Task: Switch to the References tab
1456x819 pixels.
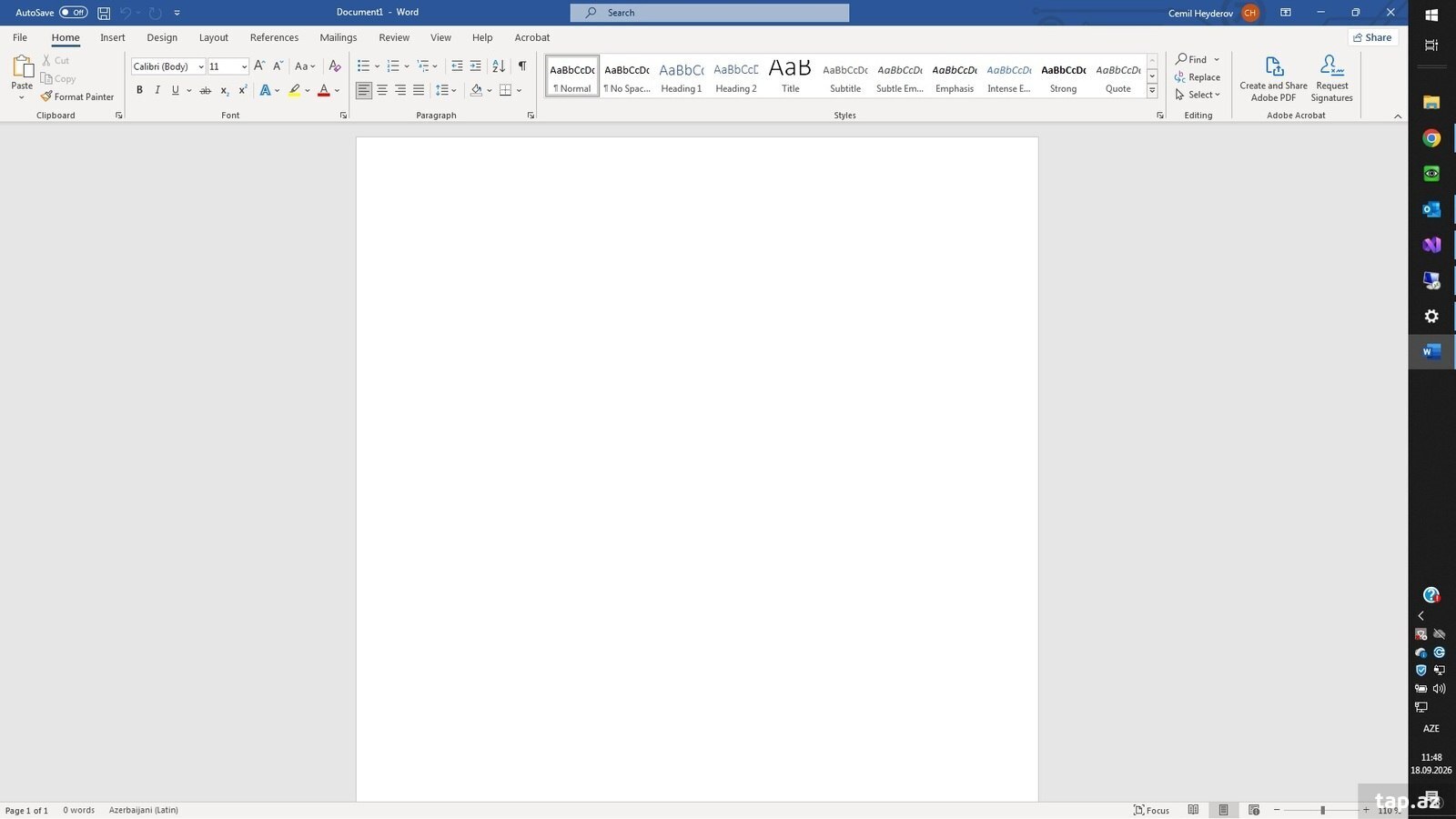Action: point(274,37)
